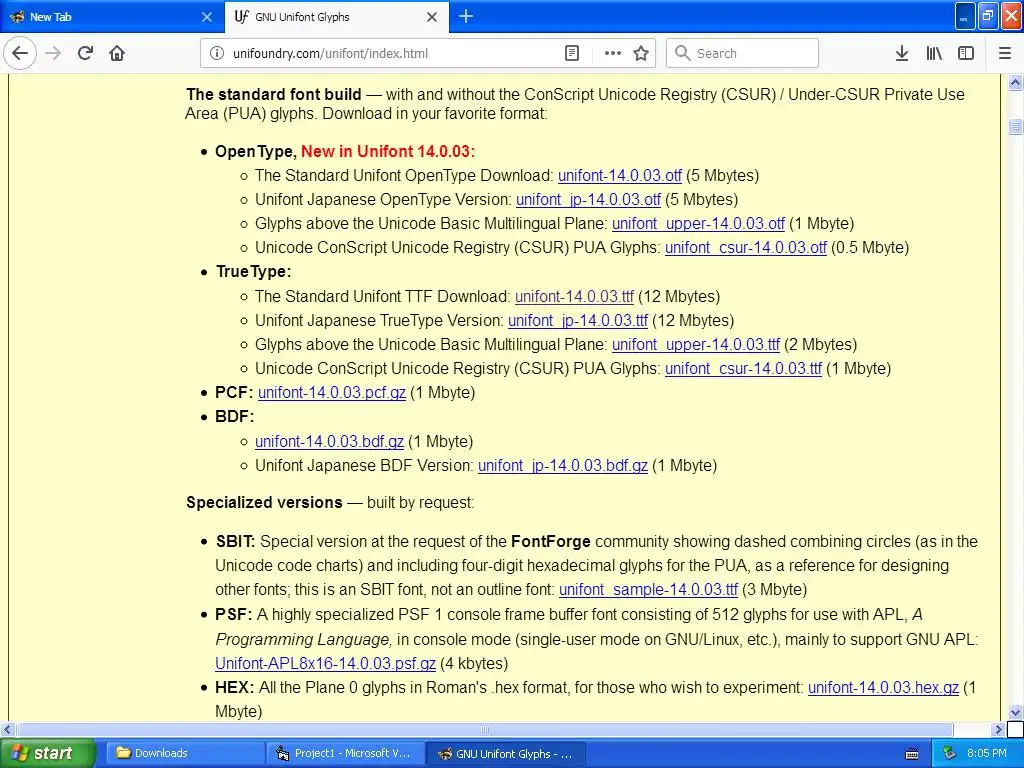Click the horizontal scrollbar thumb

point(484,729)
